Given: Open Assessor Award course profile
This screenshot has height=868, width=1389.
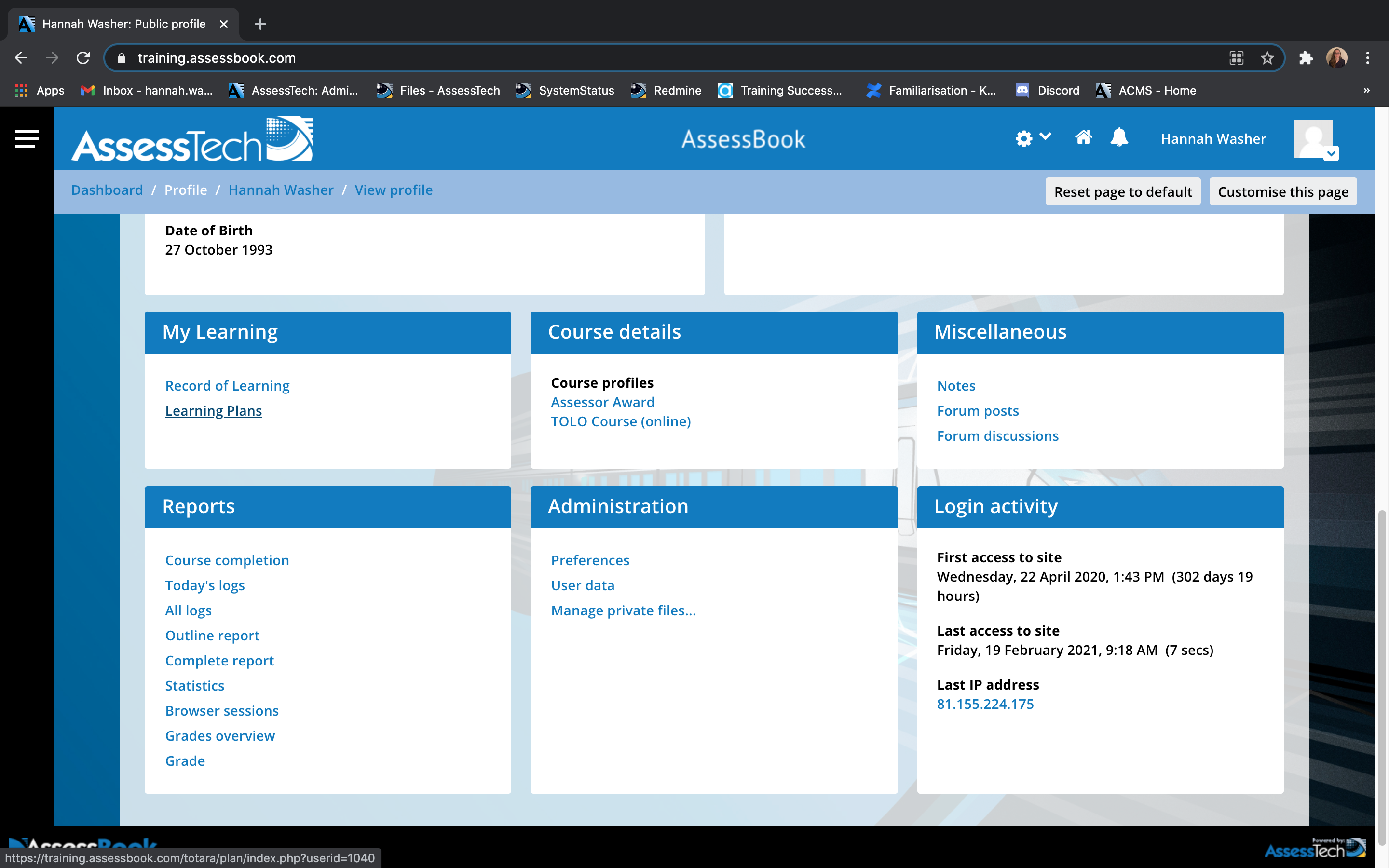Looking at the screenshot, I should (603, 403).
